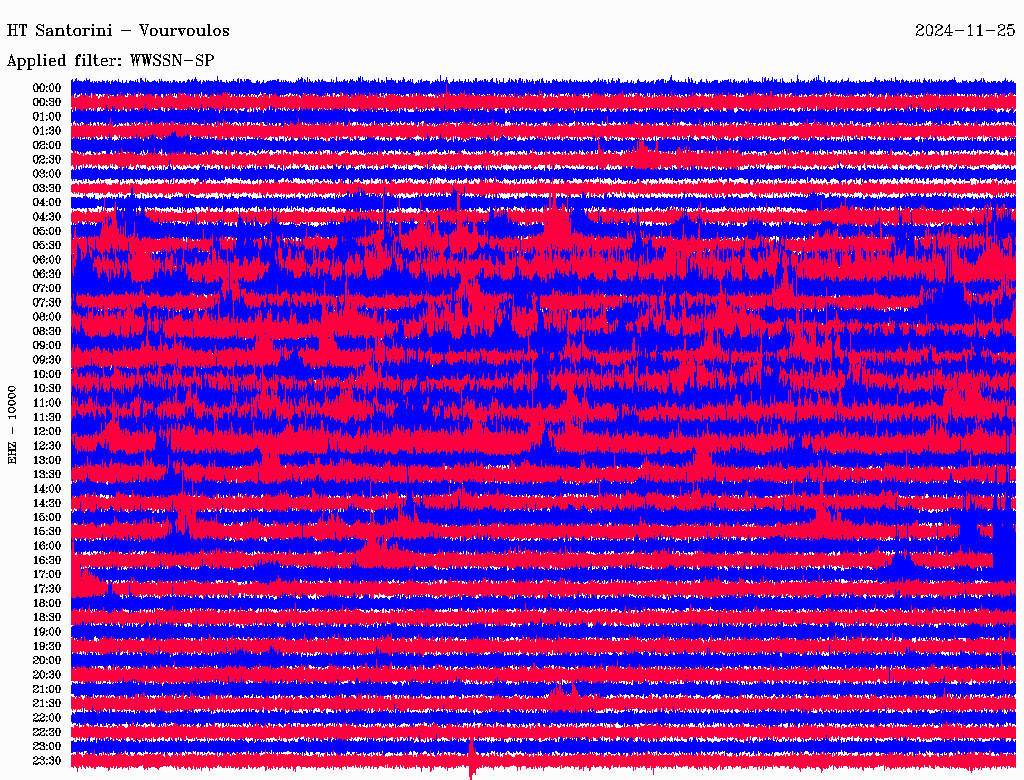Click the EHZ – 10000 channel label
This screenshot has width=1024, height=780.
point(12,425)
